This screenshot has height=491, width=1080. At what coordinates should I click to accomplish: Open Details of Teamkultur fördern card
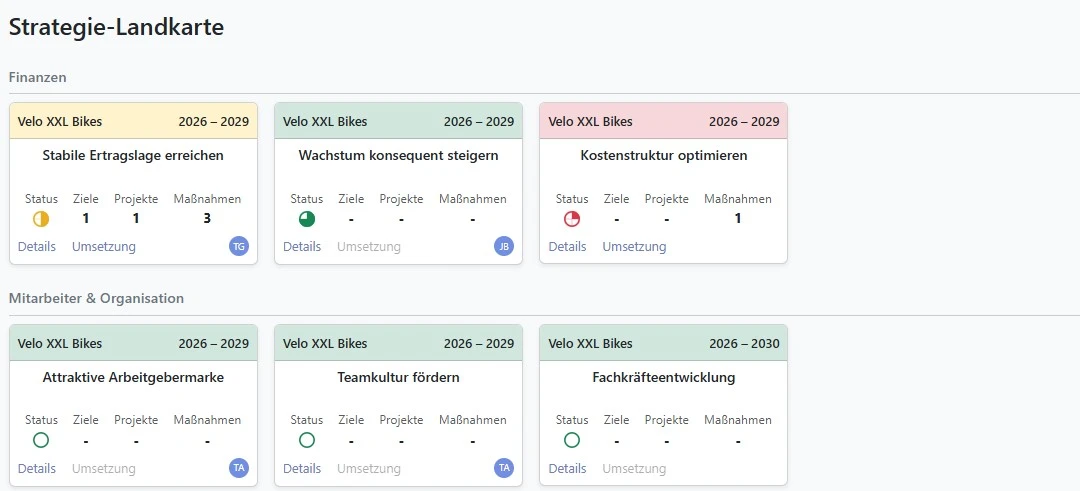[x=302, y=469]
